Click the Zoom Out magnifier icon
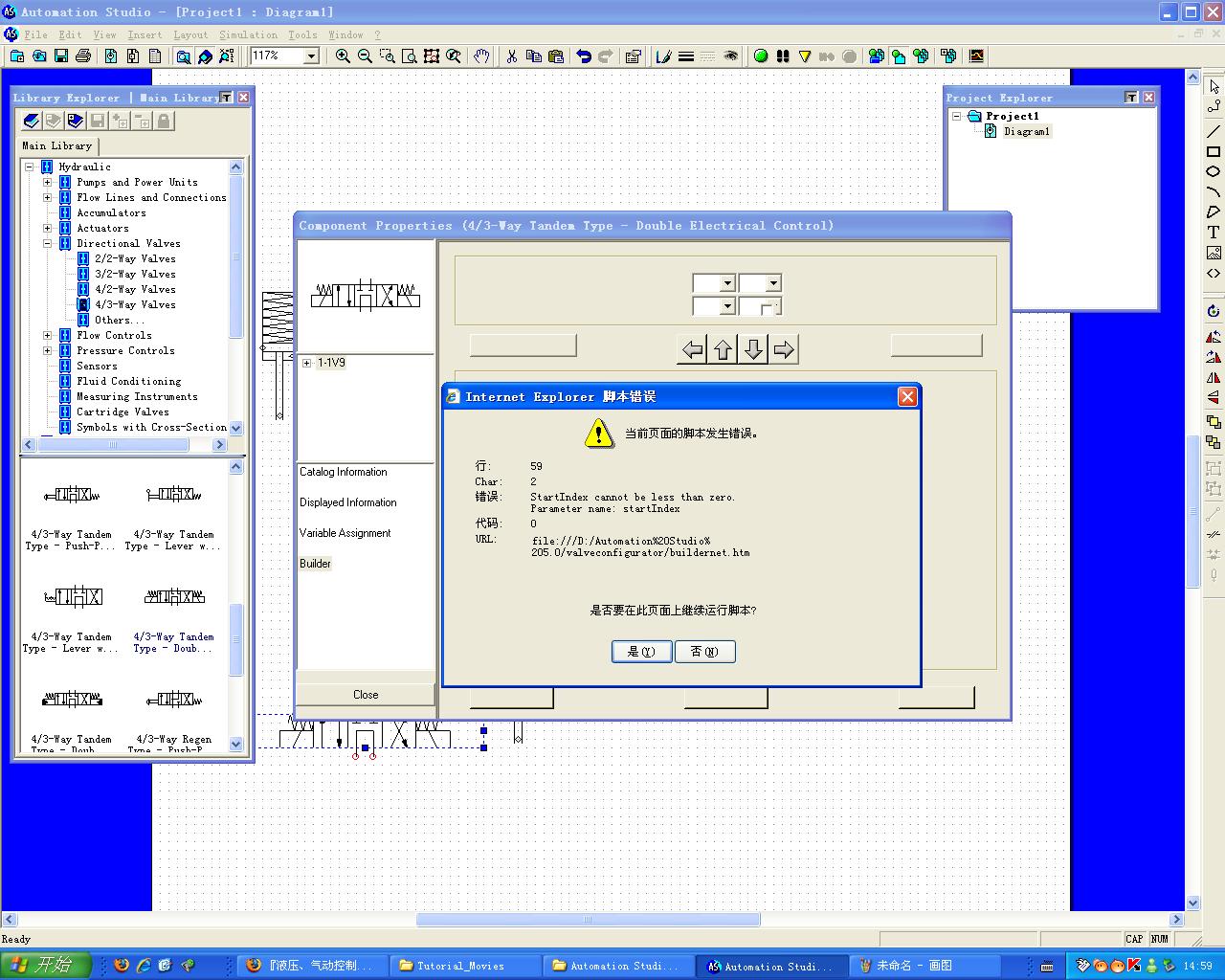Screen dimensions: 1225x980 tap(365, 56)
